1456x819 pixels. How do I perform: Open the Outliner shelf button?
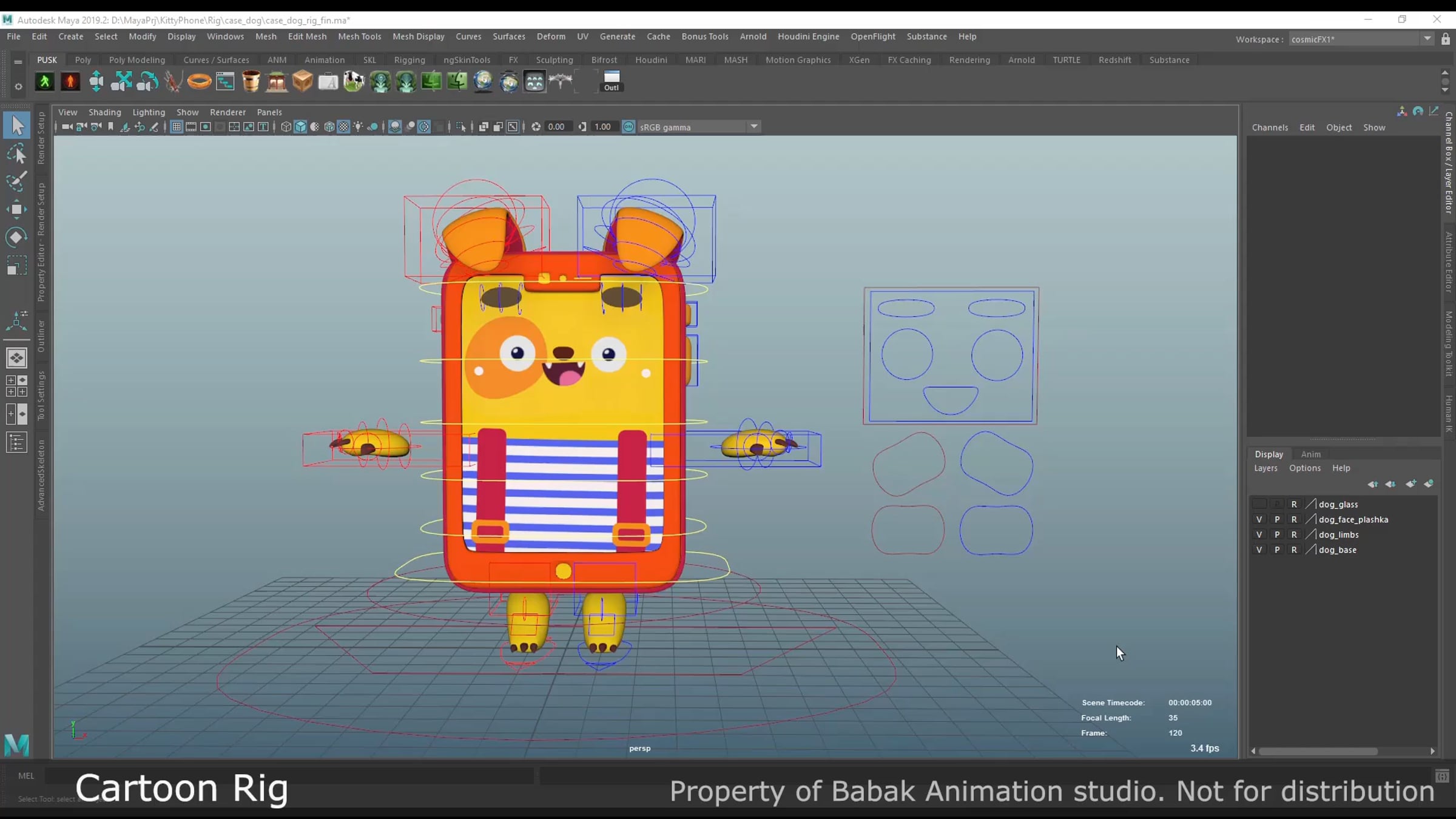pyautogui.click(x=612, y=81)
